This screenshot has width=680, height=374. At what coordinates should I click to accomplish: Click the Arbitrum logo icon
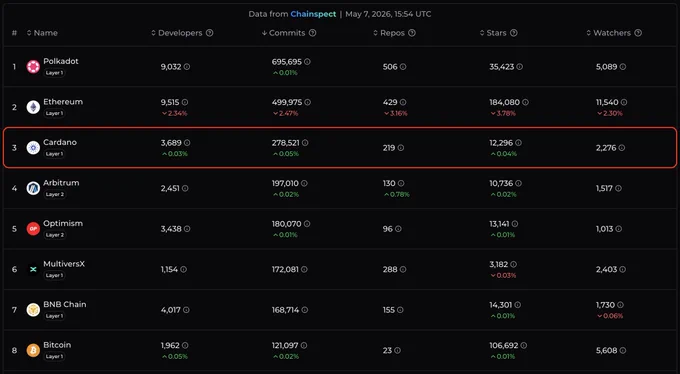(33, 188)
